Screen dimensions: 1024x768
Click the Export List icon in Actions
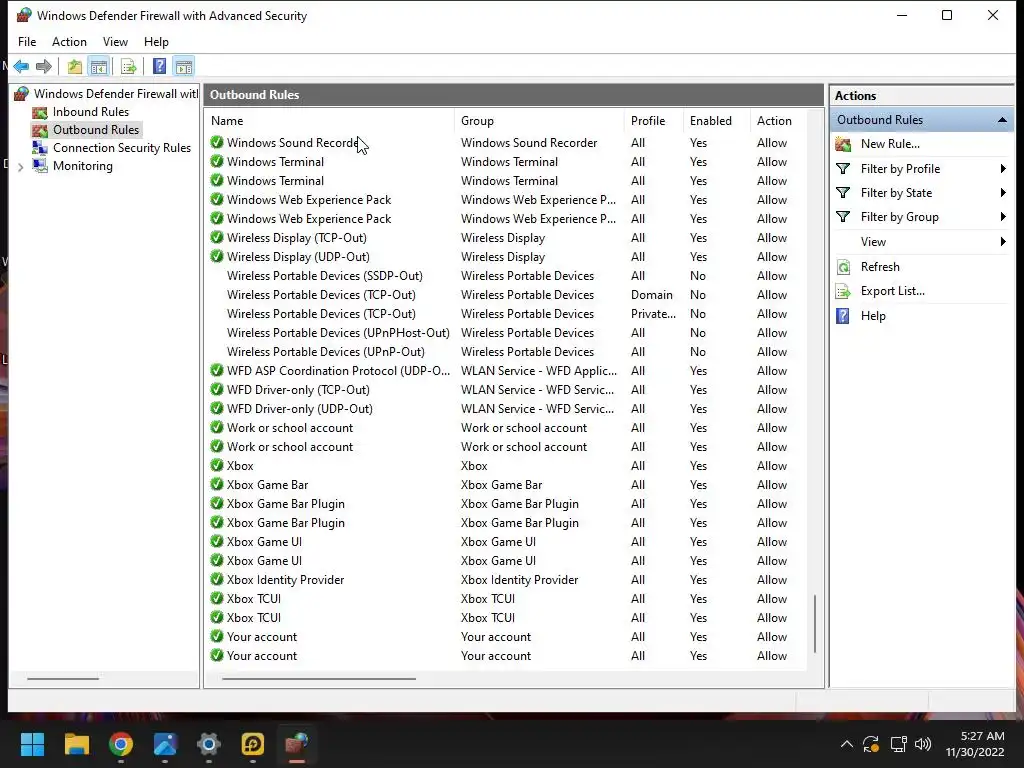(x=843, y=291)
